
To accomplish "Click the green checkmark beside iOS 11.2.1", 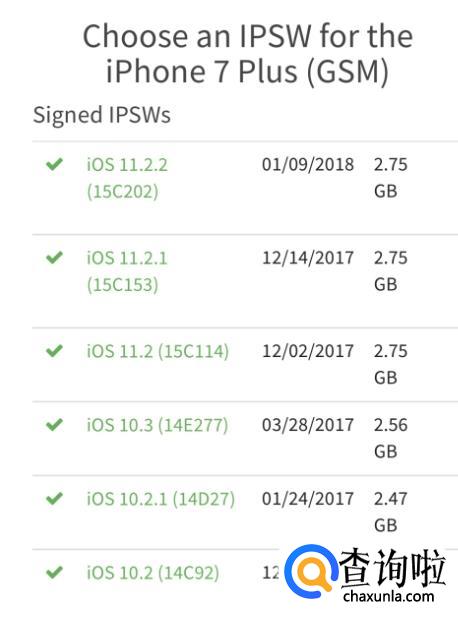I will coord(54,258).
